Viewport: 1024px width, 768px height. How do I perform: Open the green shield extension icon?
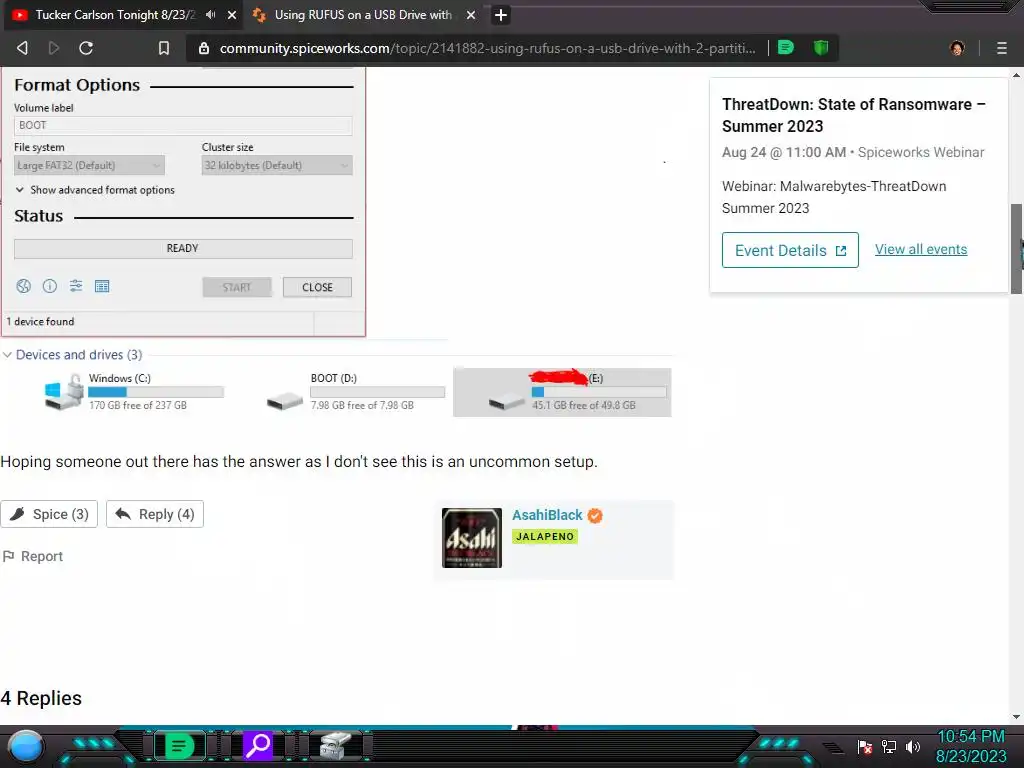click(821, 48)
